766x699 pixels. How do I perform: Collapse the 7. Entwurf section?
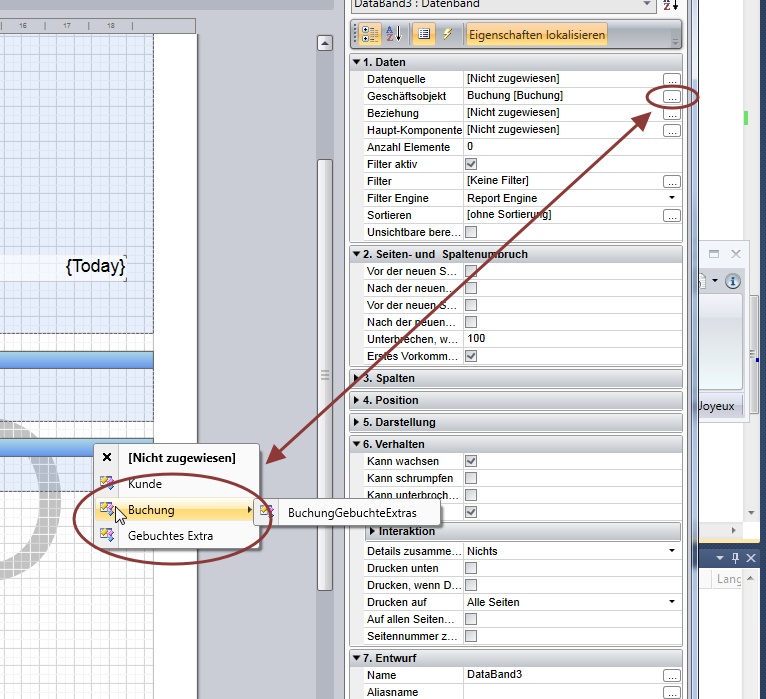click(357, 658)
